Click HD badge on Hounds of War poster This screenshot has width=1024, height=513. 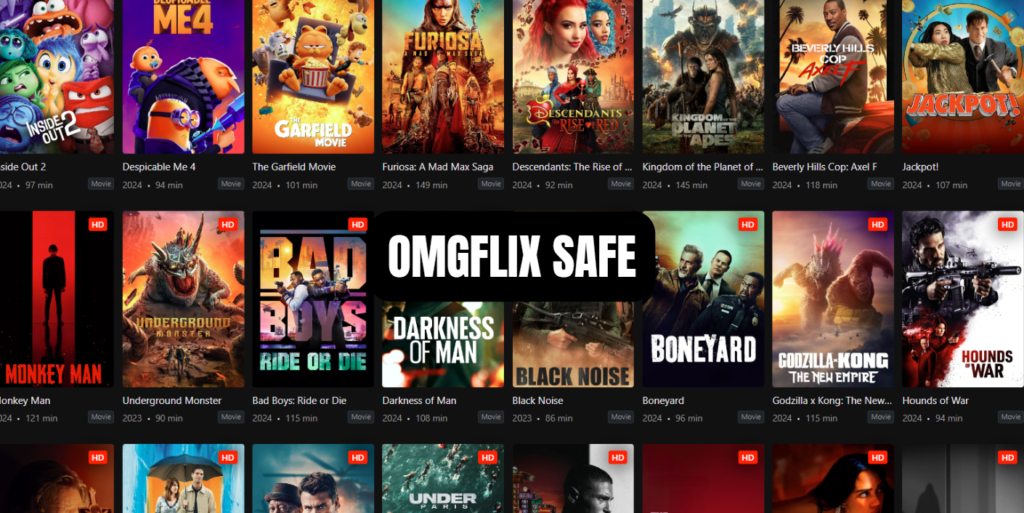point(1007,225)
